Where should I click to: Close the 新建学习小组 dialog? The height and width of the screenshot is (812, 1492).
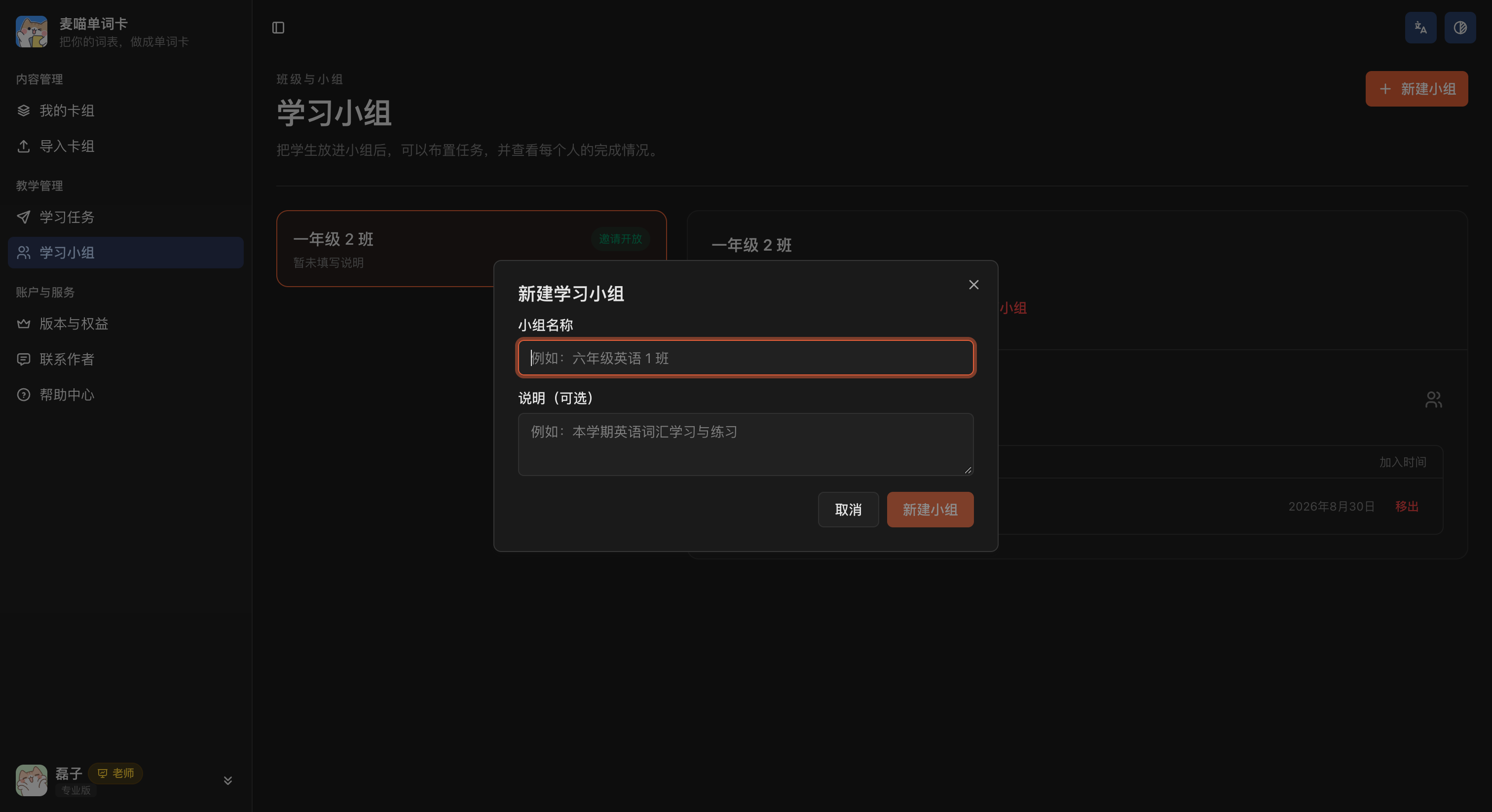[973, 285]
